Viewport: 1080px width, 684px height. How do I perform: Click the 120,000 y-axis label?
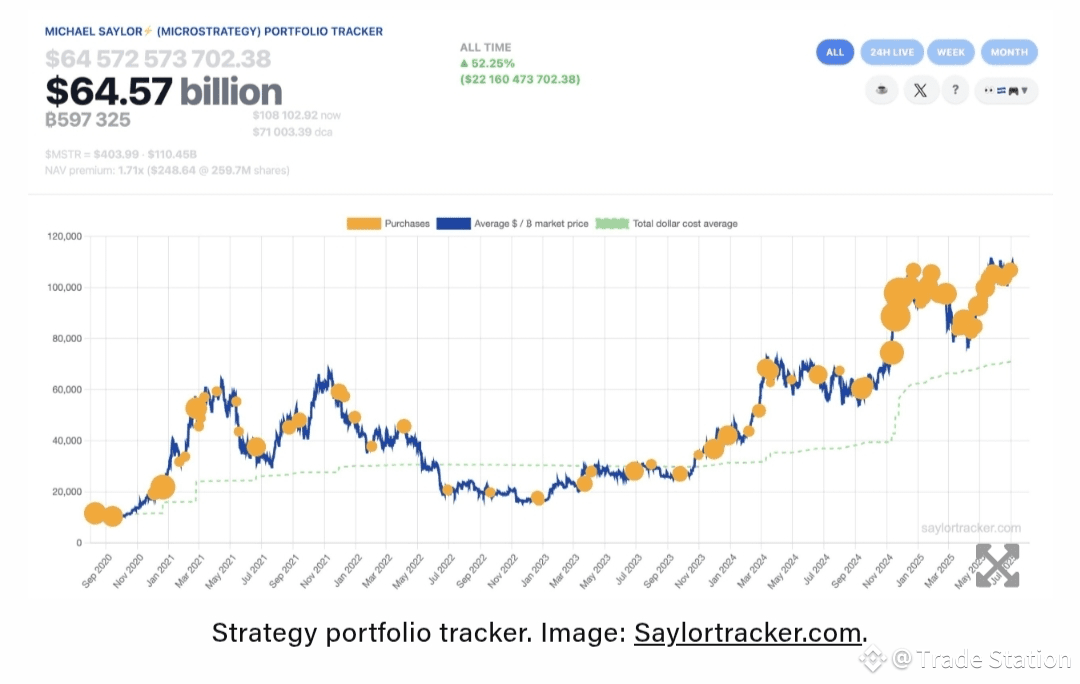point(65,236)
